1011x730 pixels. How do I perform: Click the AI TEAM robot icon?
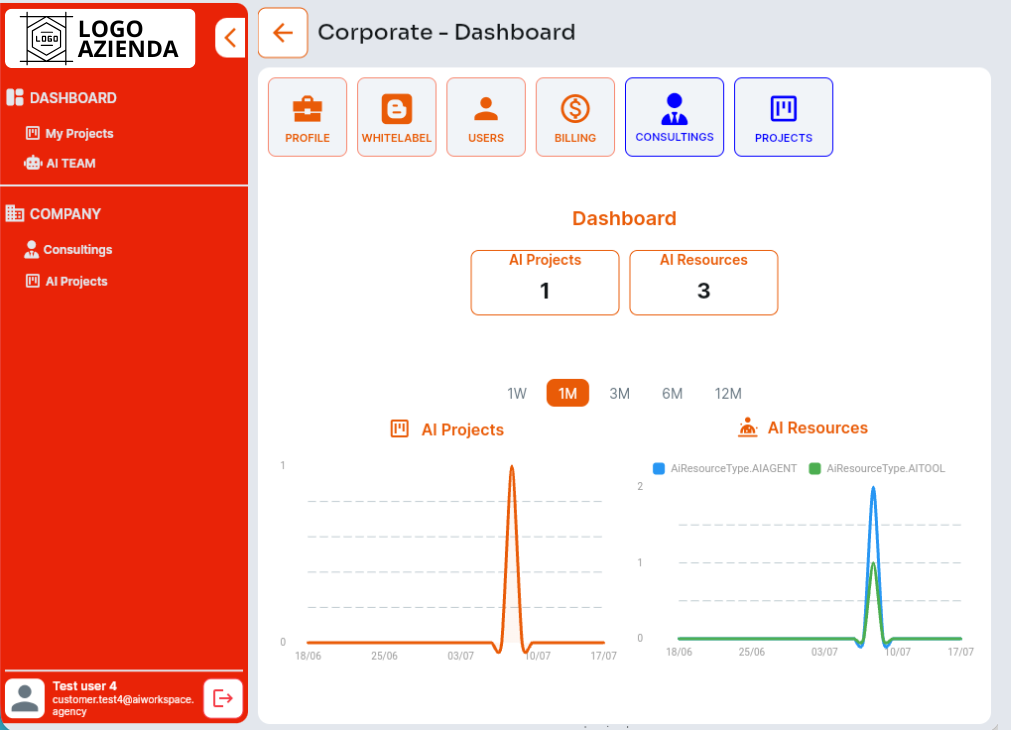click(x=33, y=163)
